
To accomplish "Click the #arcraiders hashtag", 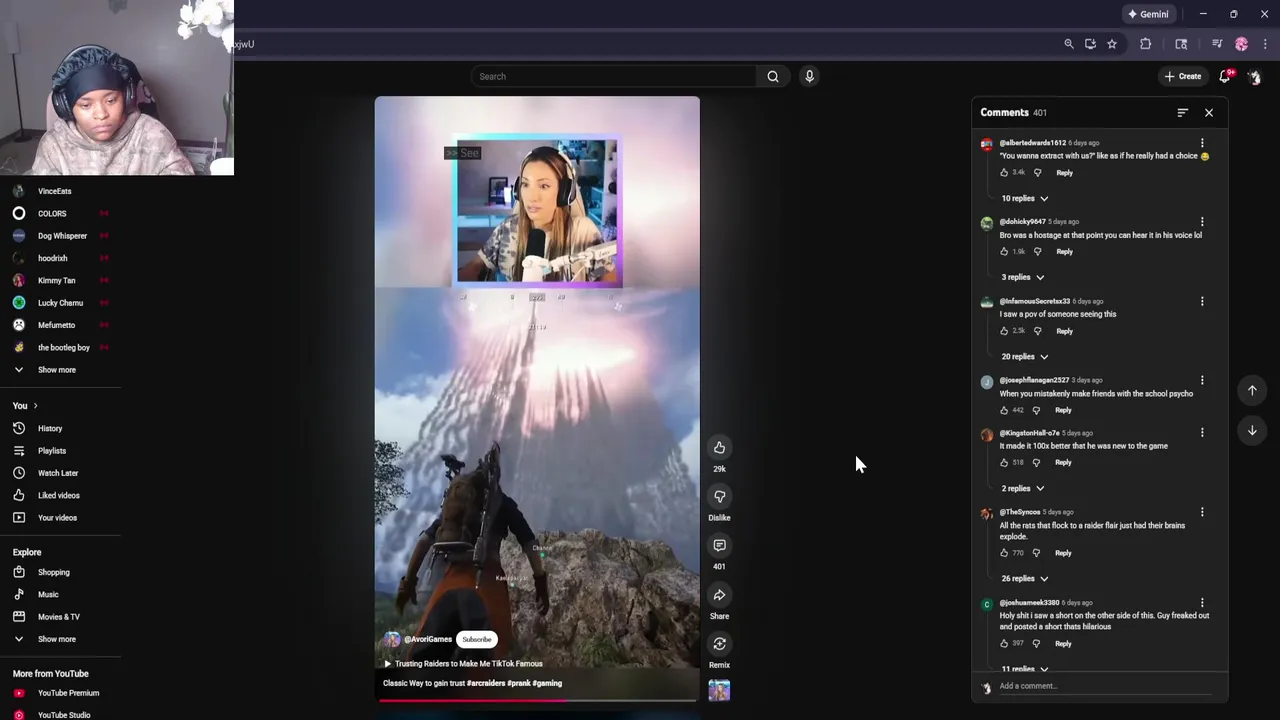I will point(486,684).
